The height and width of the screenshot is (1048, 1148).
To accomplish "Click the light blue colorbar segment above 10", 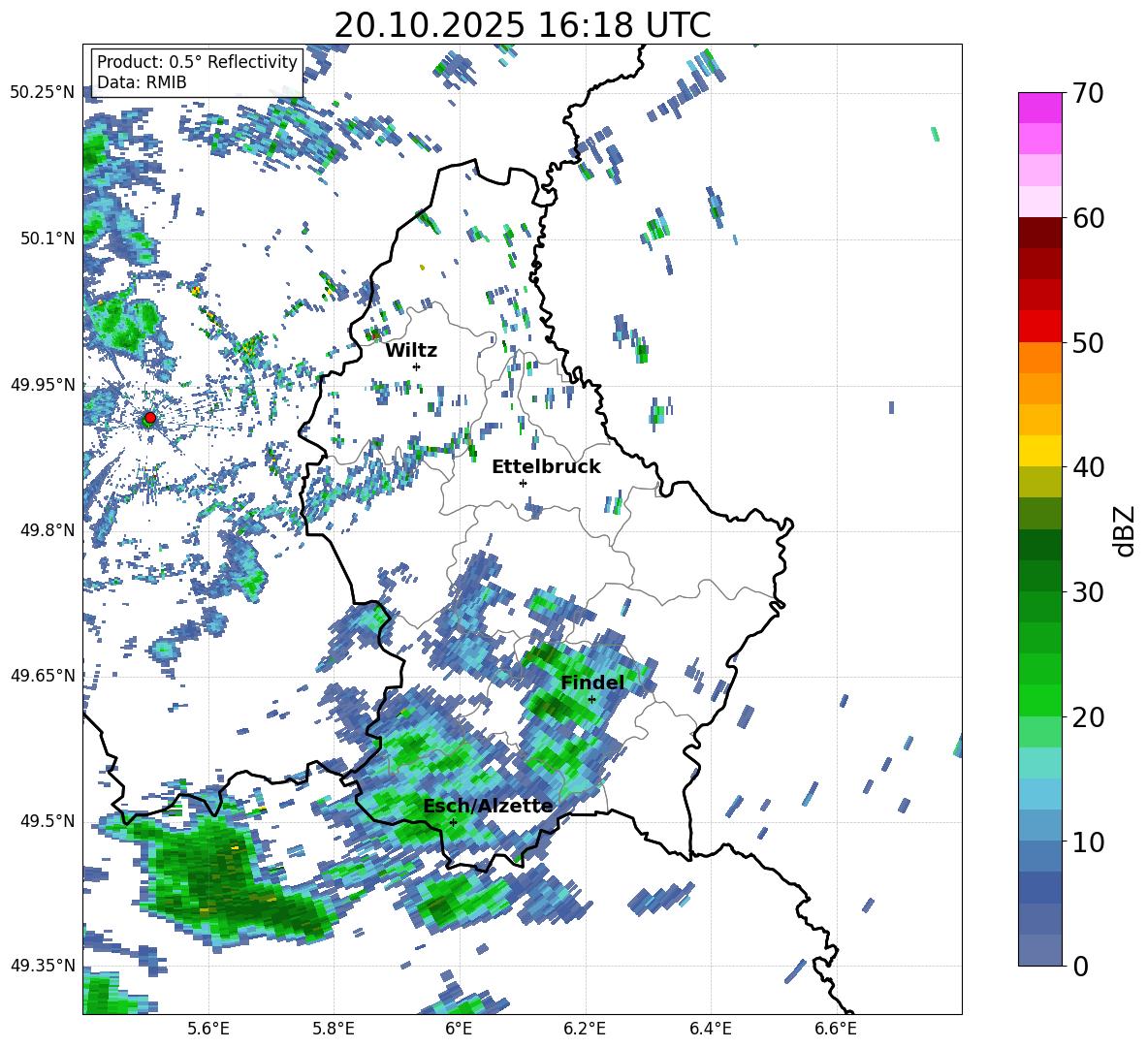I will click(x=1039, y=794).
